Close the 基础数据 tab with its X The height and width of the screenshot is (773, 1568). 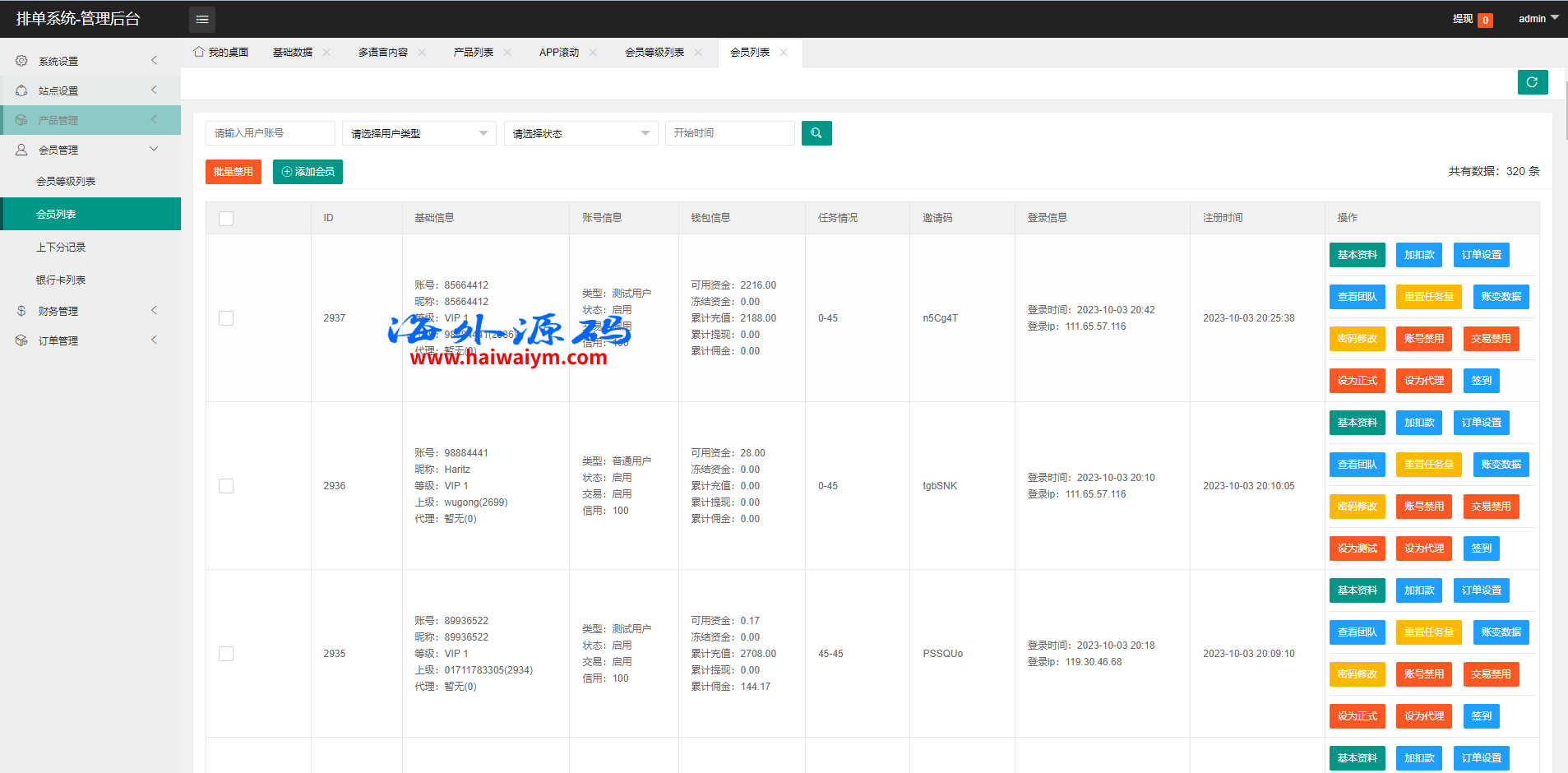[x=326, y=52]
